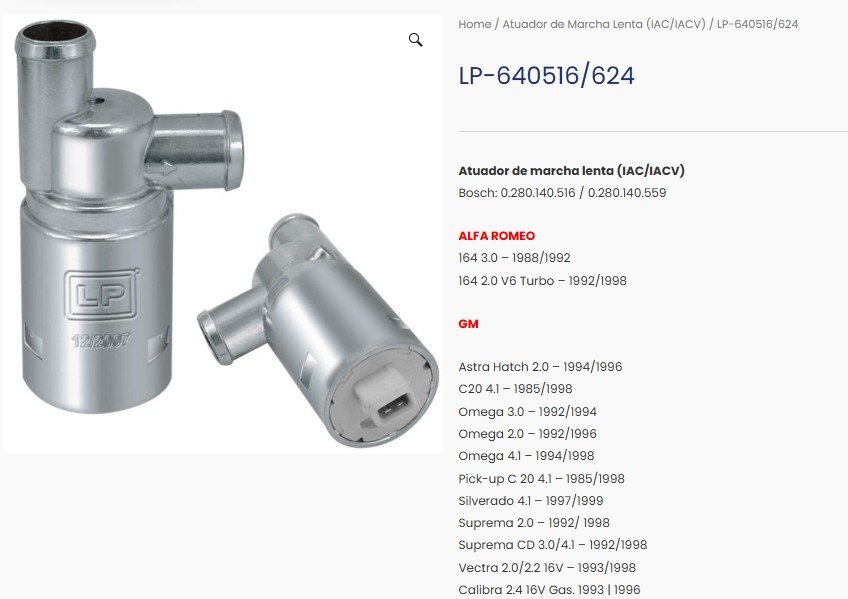Click the LP-640516/624 breadcrumb entry
The height and width of the screenshot is (599, 848).
tap(757, 24)
